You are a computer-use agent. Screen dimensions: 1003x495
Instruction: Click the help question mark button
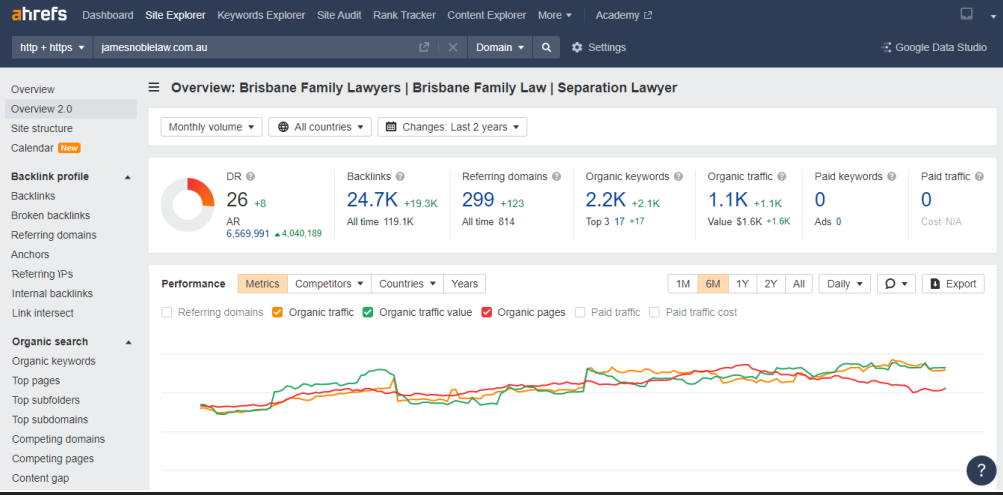[x=981, y=471]
